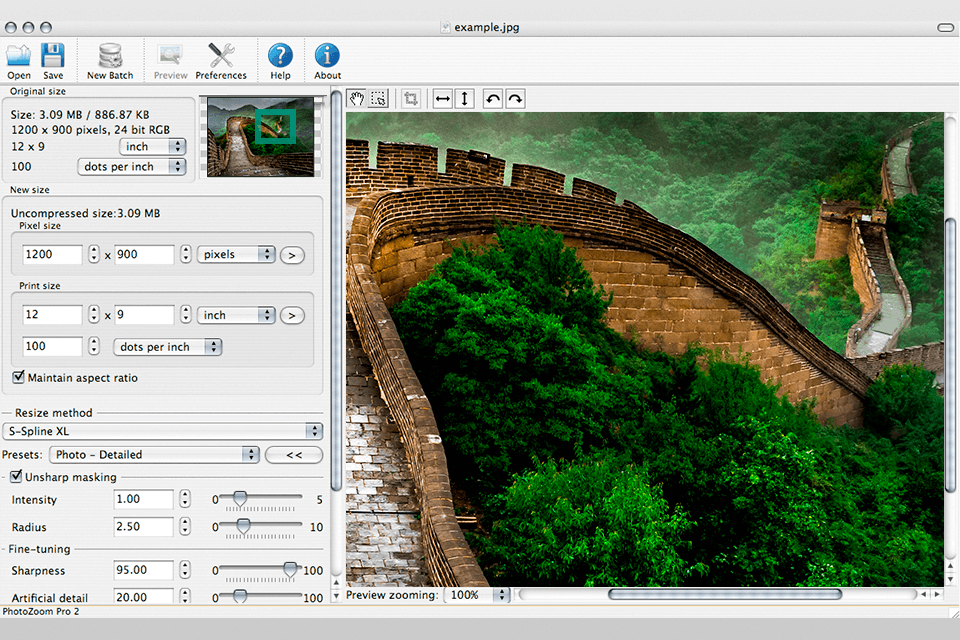Click the pixel size arrow button
The width and height of the screenshot is (960, 640).
coord(292,255)
